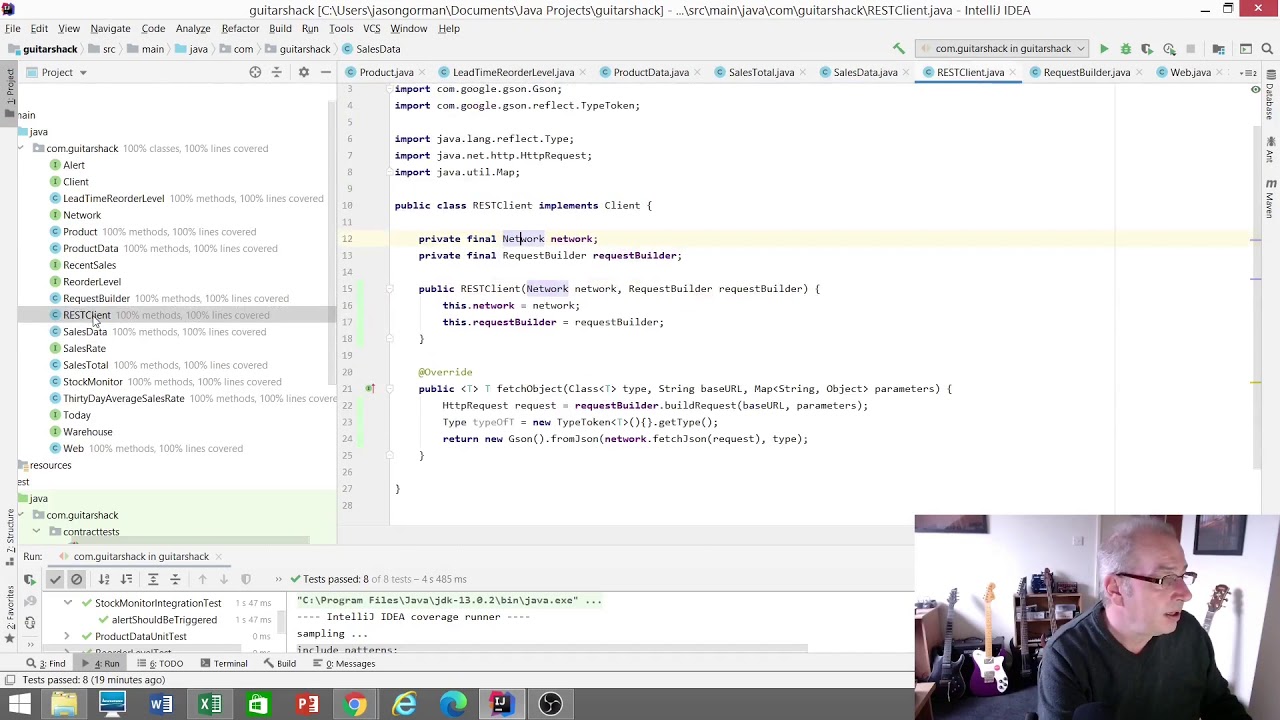Open the Build tool window
The height and width of the screenshot is (720, 1280).
pyautogui.click(x=279, y=663)
